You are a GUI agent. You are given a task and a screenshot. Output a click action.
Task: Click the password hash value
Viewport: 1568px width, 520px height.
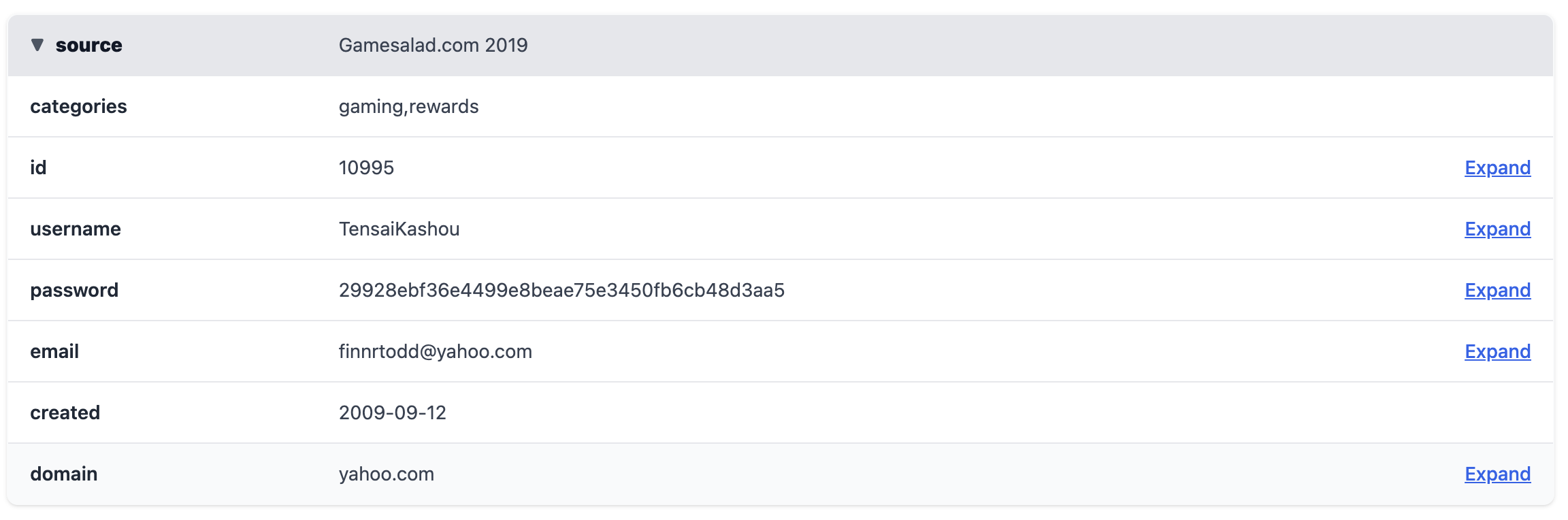tap(561, 290)
